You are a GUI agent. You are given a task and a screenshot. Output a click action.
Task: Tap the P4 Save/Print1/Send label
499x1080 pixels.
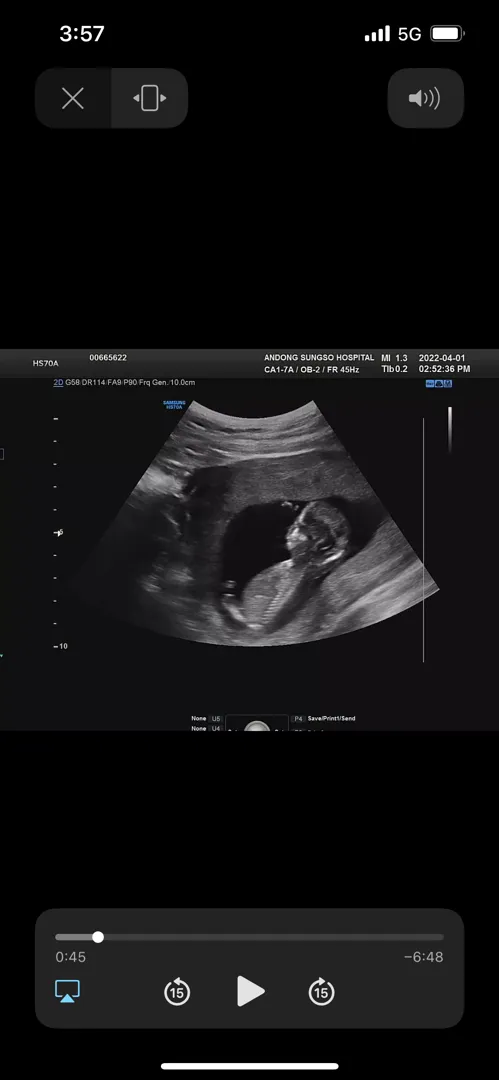(x=325, y=718)
